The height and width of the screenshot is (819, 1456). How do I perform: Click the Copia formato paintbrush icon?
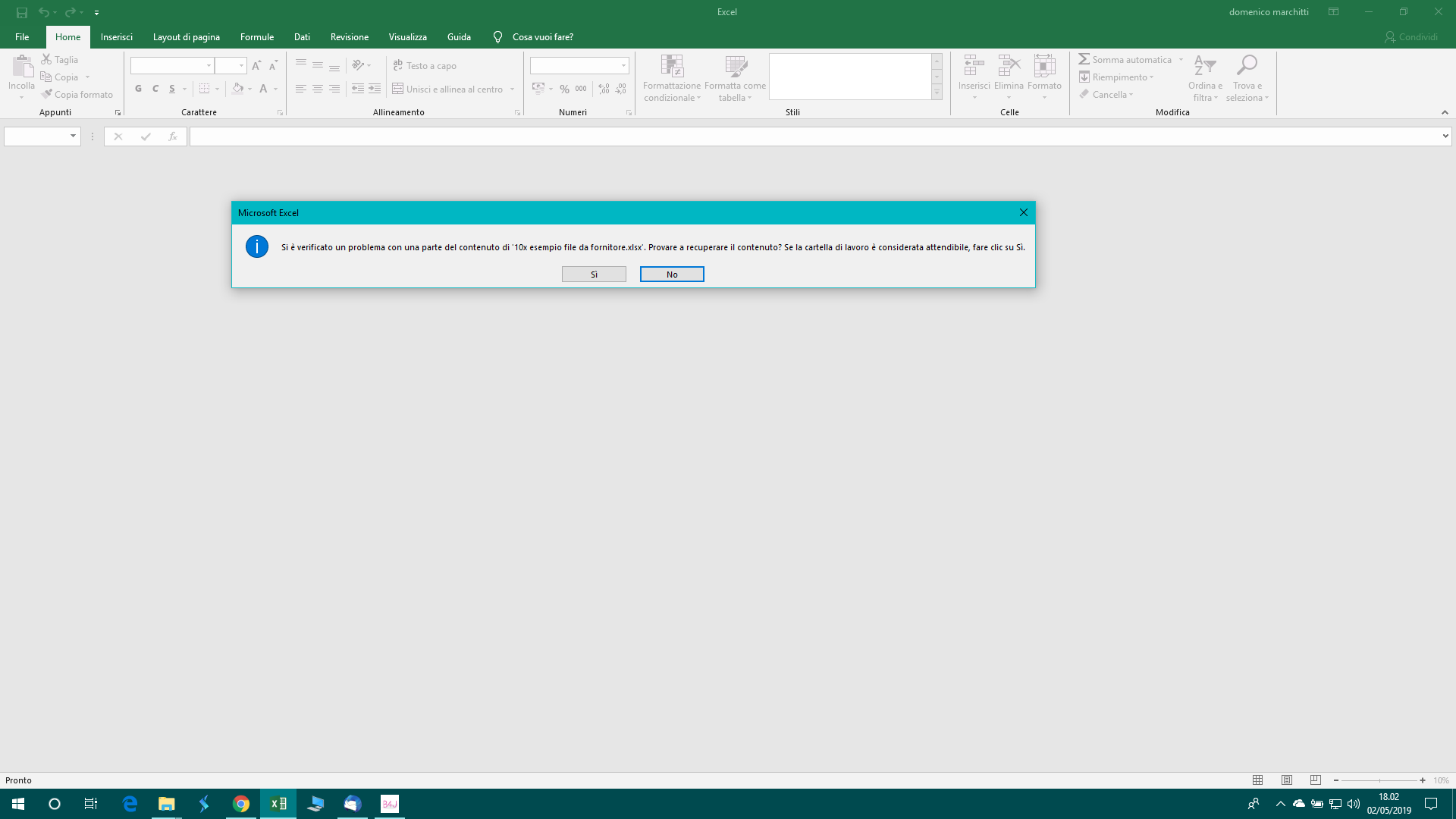(x=47, y=95)
